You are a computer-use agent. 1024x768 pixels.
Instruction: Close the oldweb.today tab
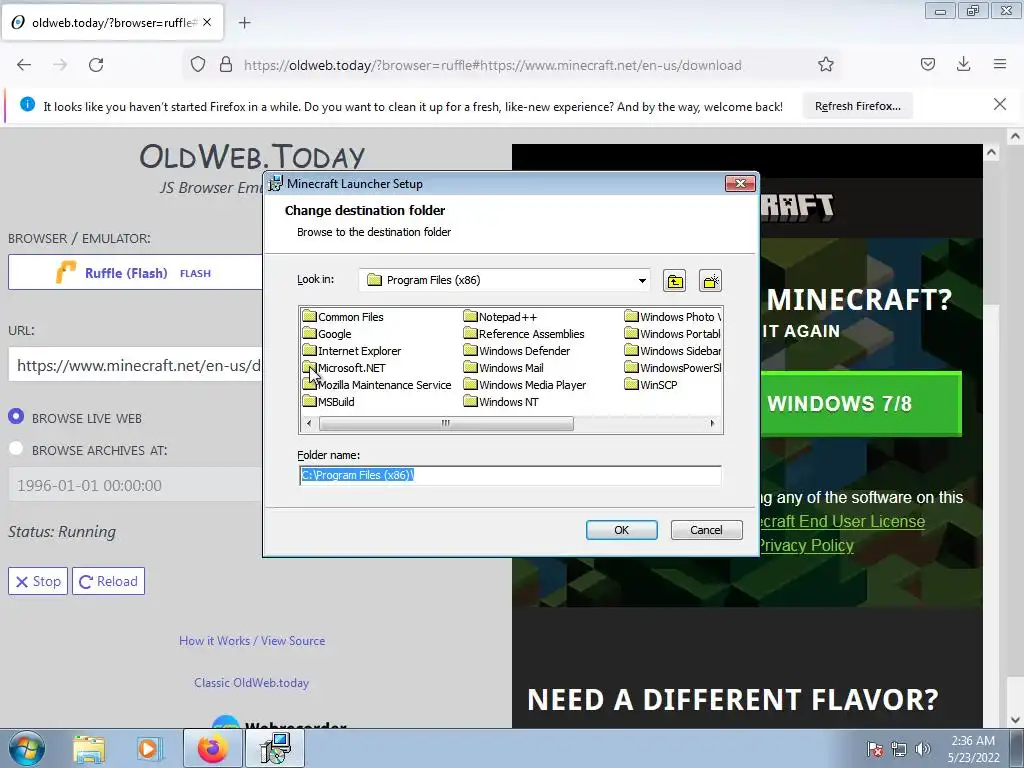point(207,22)
